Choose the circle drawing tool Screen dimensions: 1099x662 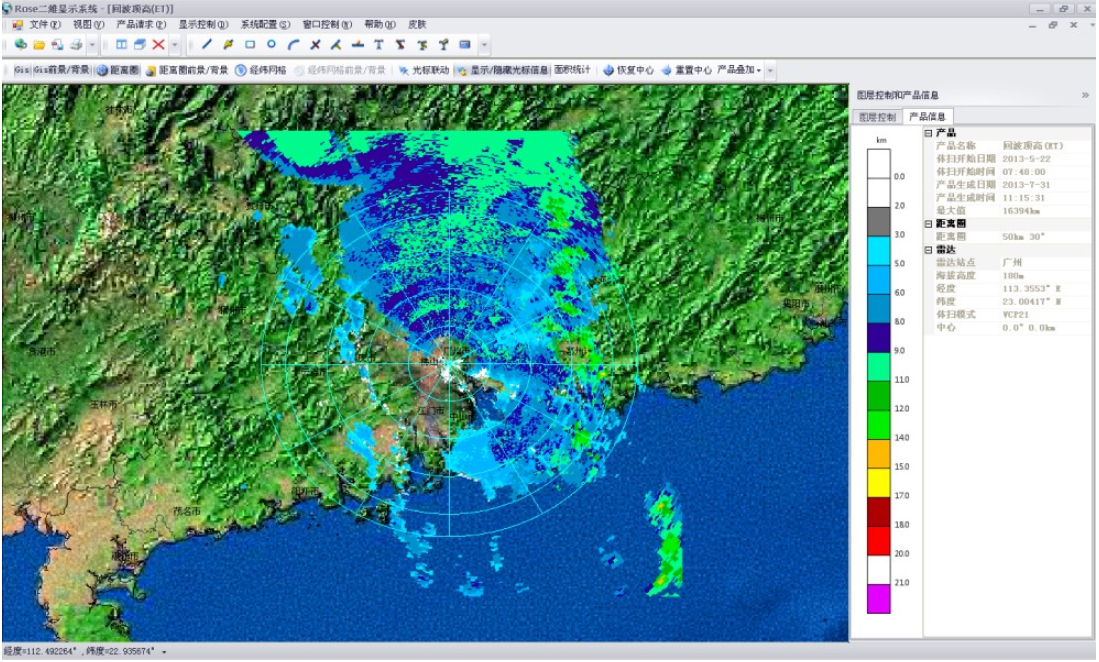coord(271,45)
